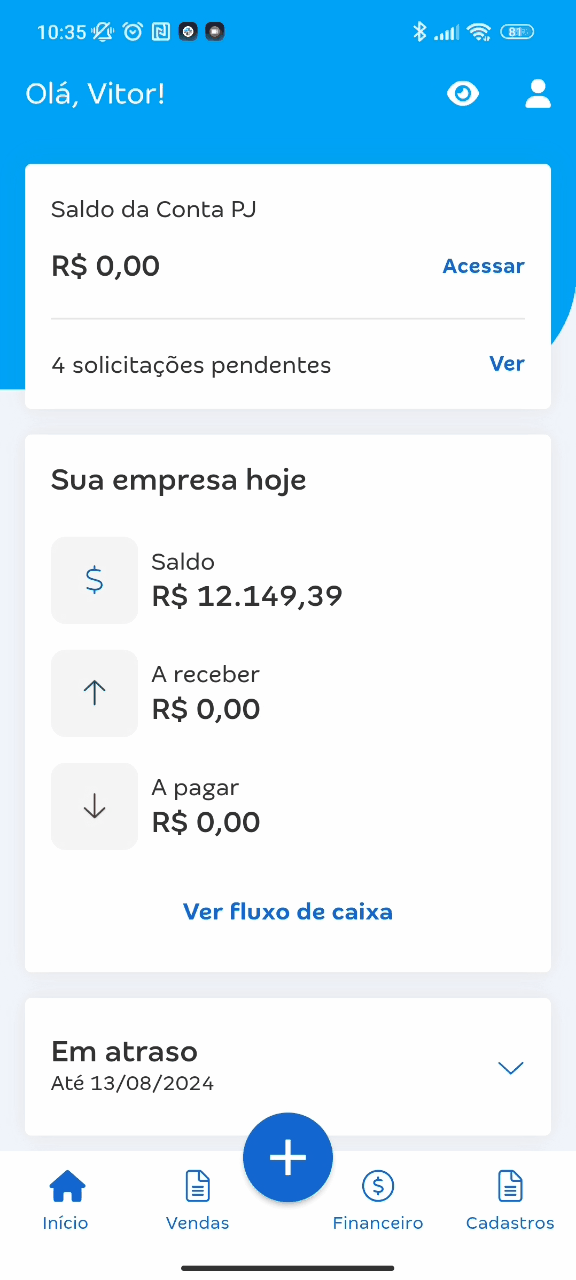This screenshot has height=1280, width=576.
Task: View the 4 pending solicitations via Ver
Action: 506,364
